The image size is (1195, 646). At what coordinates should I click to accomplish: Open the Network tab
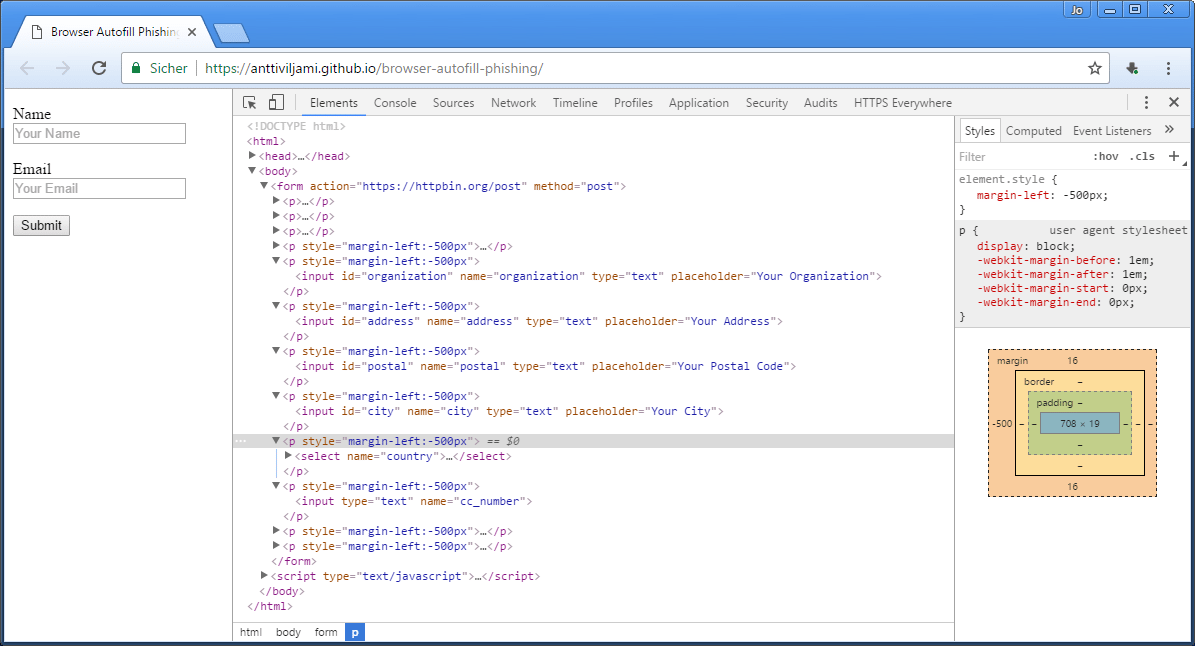pos(514,103)
